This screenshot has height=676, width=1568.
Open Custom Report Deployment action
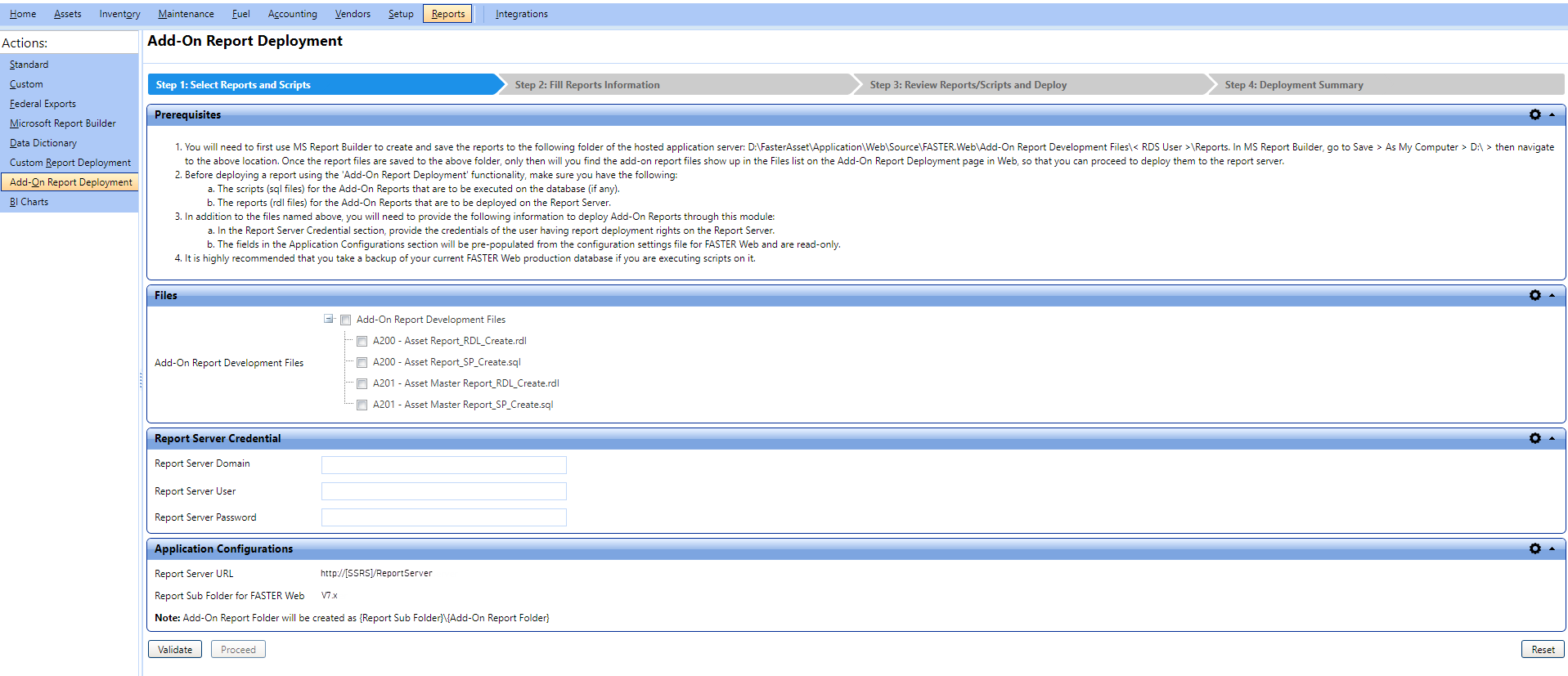69,163
